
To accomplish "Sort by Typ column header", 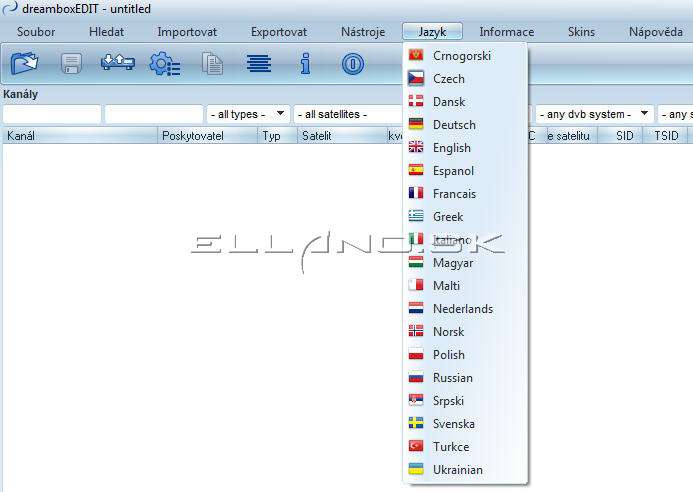I will 277,135.
